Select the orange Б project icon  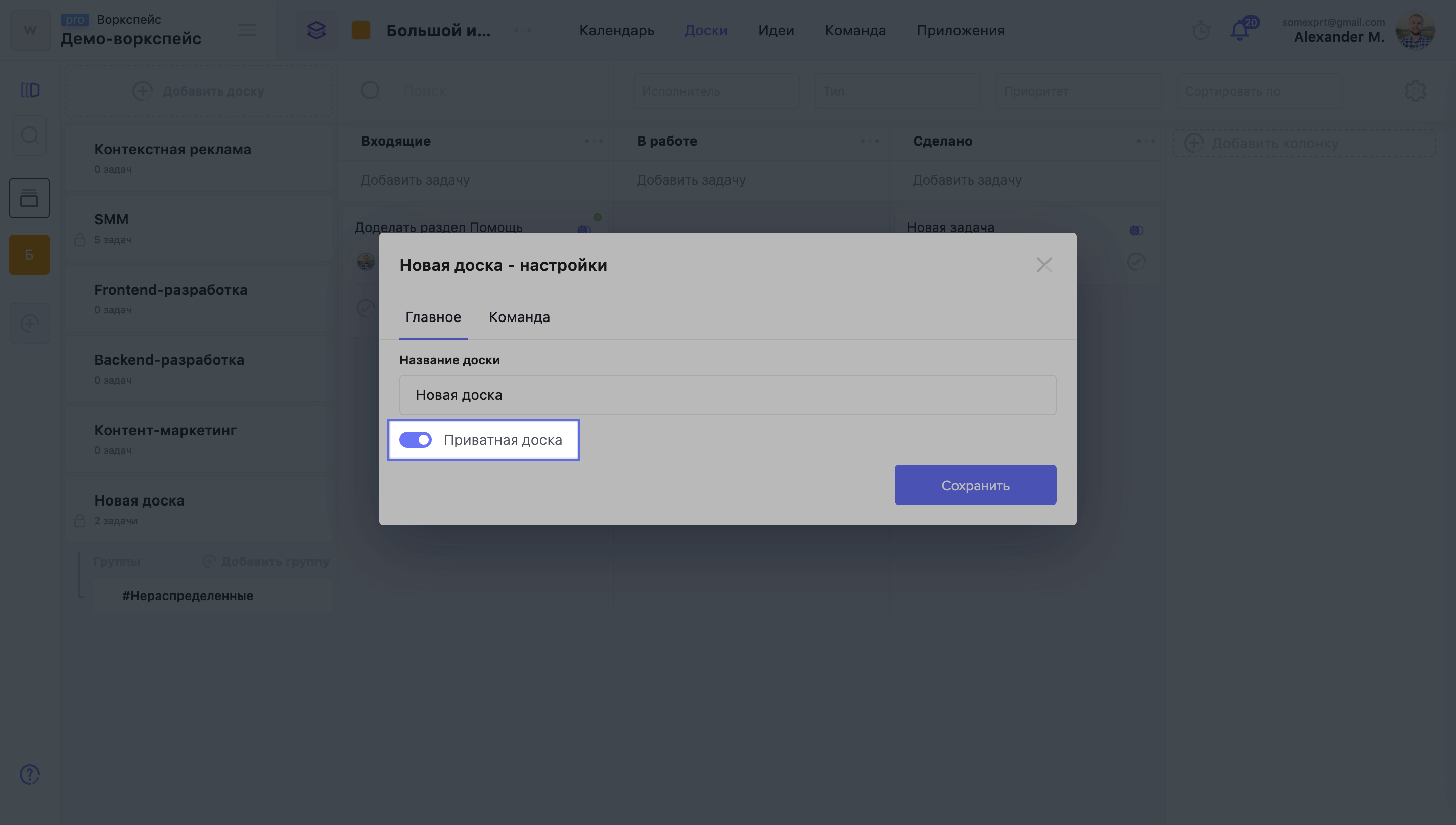29,255
